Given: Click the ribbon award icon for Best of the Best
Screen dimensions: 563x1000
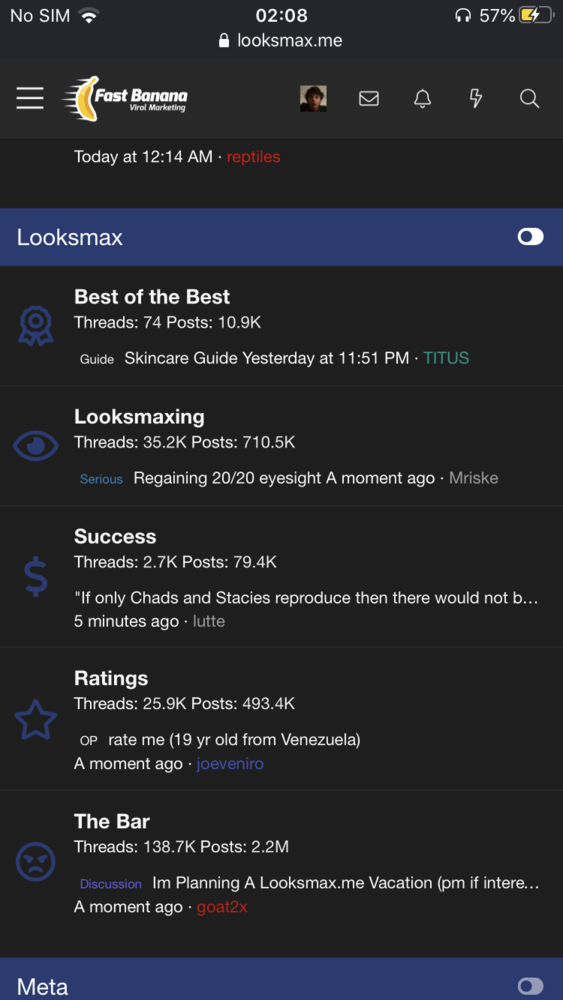Looking at the screenshot, I should [x=36, y=326].
